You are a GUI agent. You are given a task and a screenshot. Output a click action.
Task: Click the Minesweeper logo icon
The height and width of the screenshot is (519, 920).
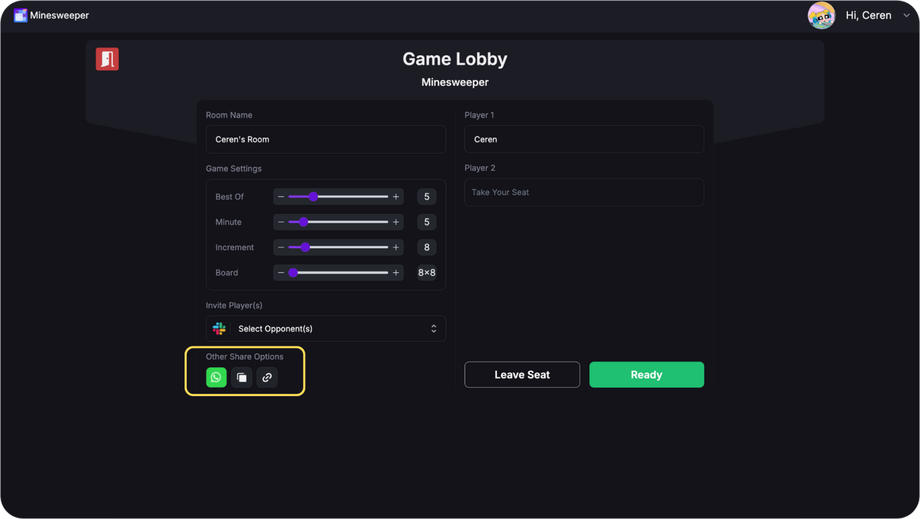[x=21, y=15]
